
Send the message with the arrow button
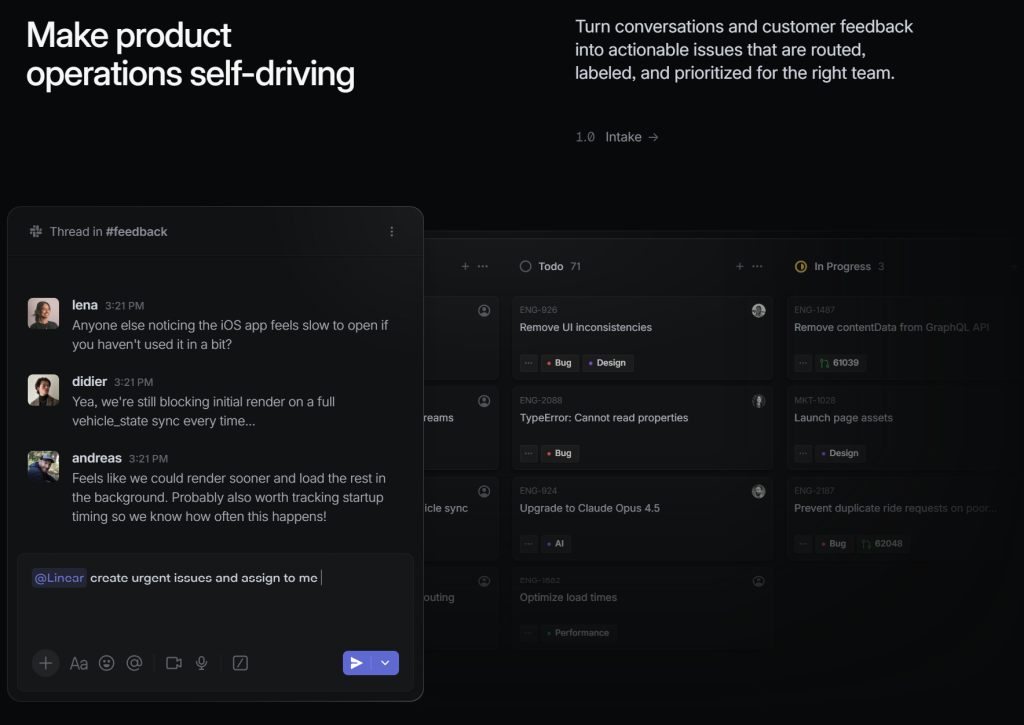357,663
